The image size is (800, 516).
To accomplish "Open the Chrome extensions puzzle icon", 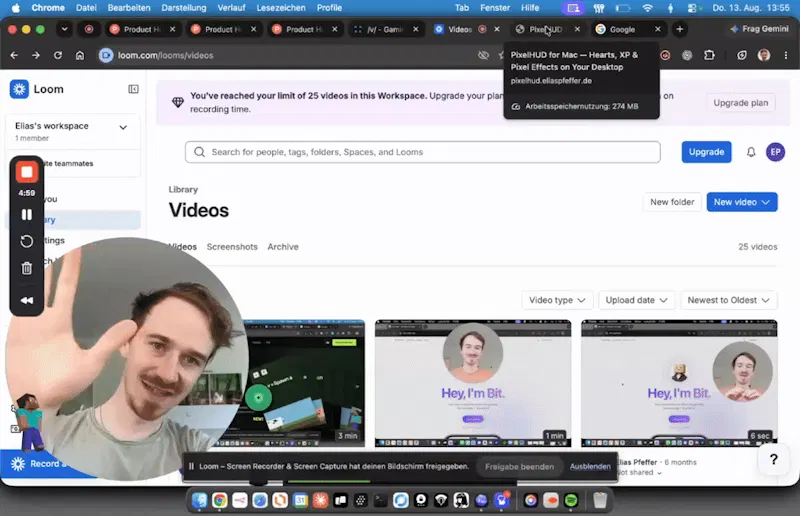I will [709, 55].
